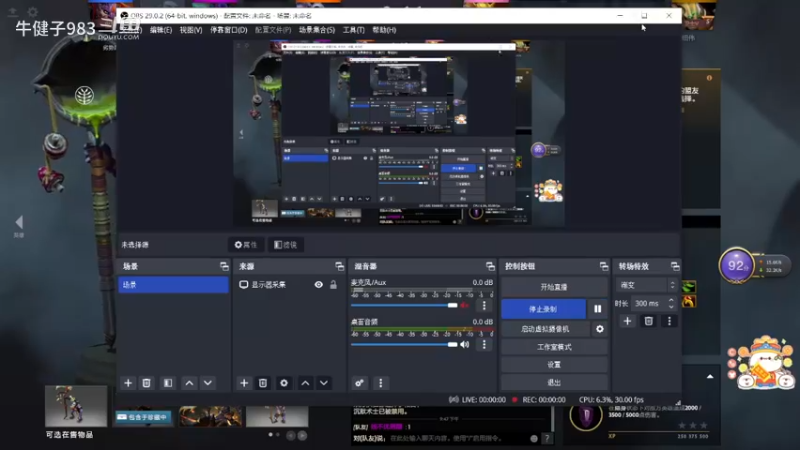Viewport: 800px width, 450px height.
Task: Click the 停止录制 button
Action: [x=543, y=309]
